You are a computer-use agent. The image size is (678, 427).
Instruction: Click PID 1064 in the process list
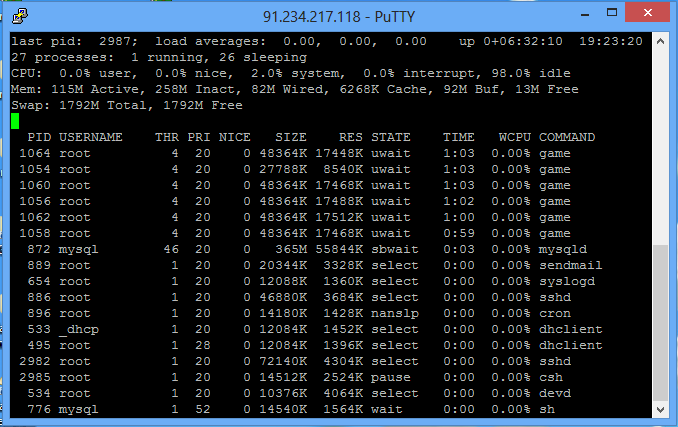[x=35, y=153]
